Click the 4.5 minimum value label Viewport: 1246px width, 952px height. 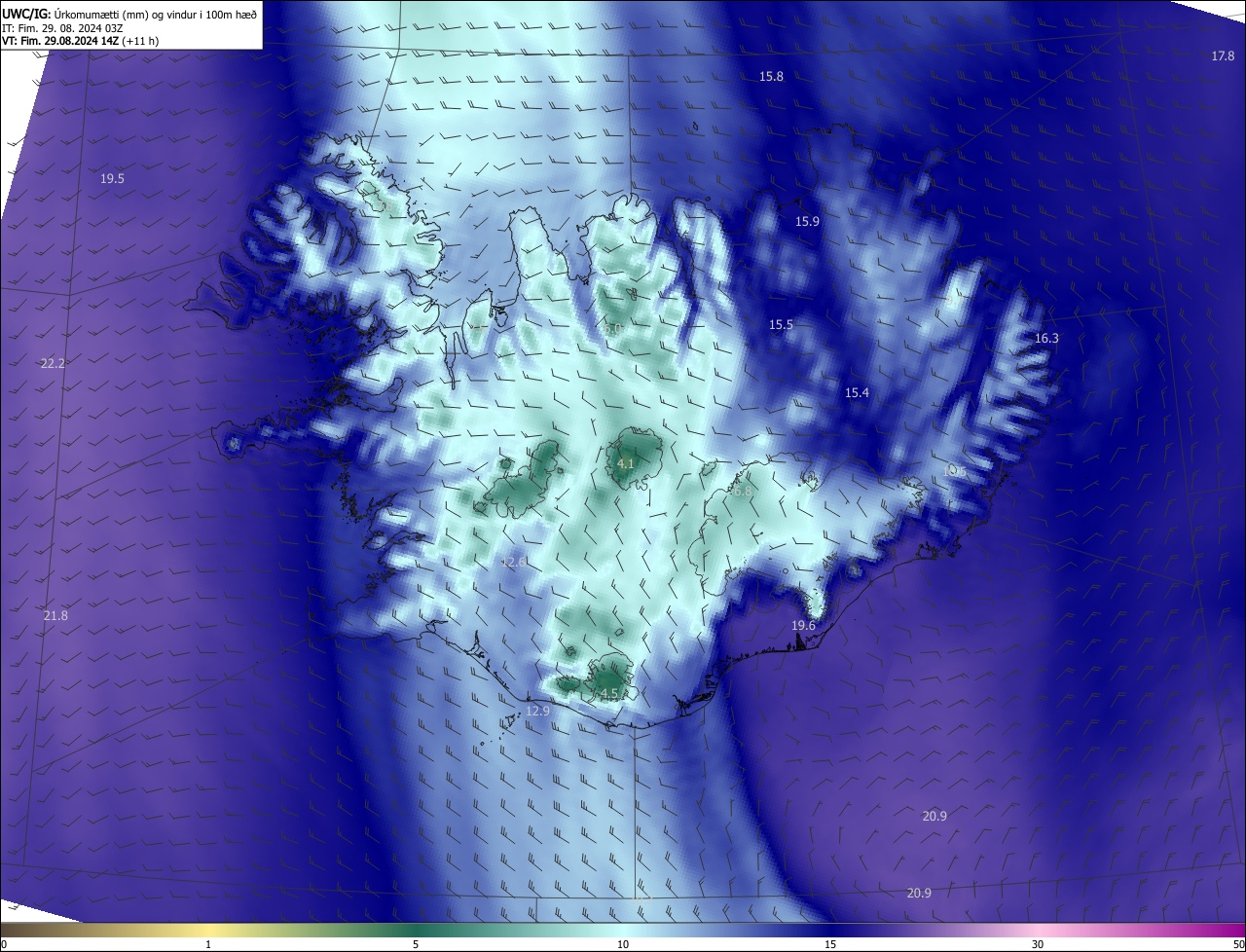pos(609,694)
